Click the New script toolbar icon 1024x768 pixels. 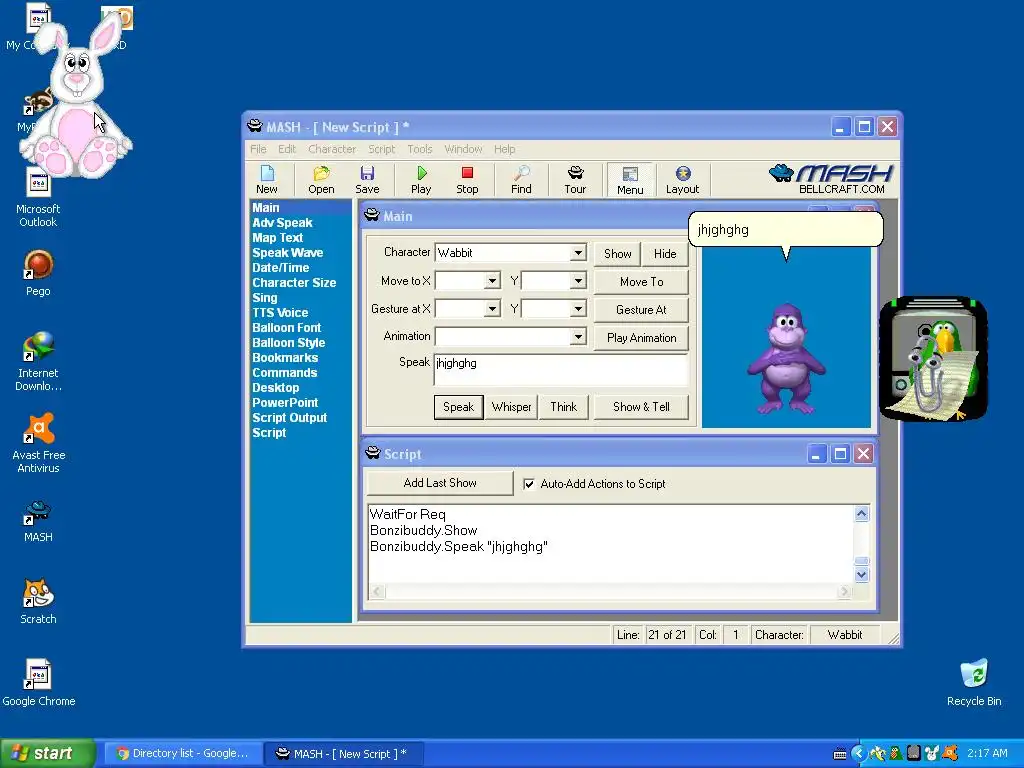(266, 180)
